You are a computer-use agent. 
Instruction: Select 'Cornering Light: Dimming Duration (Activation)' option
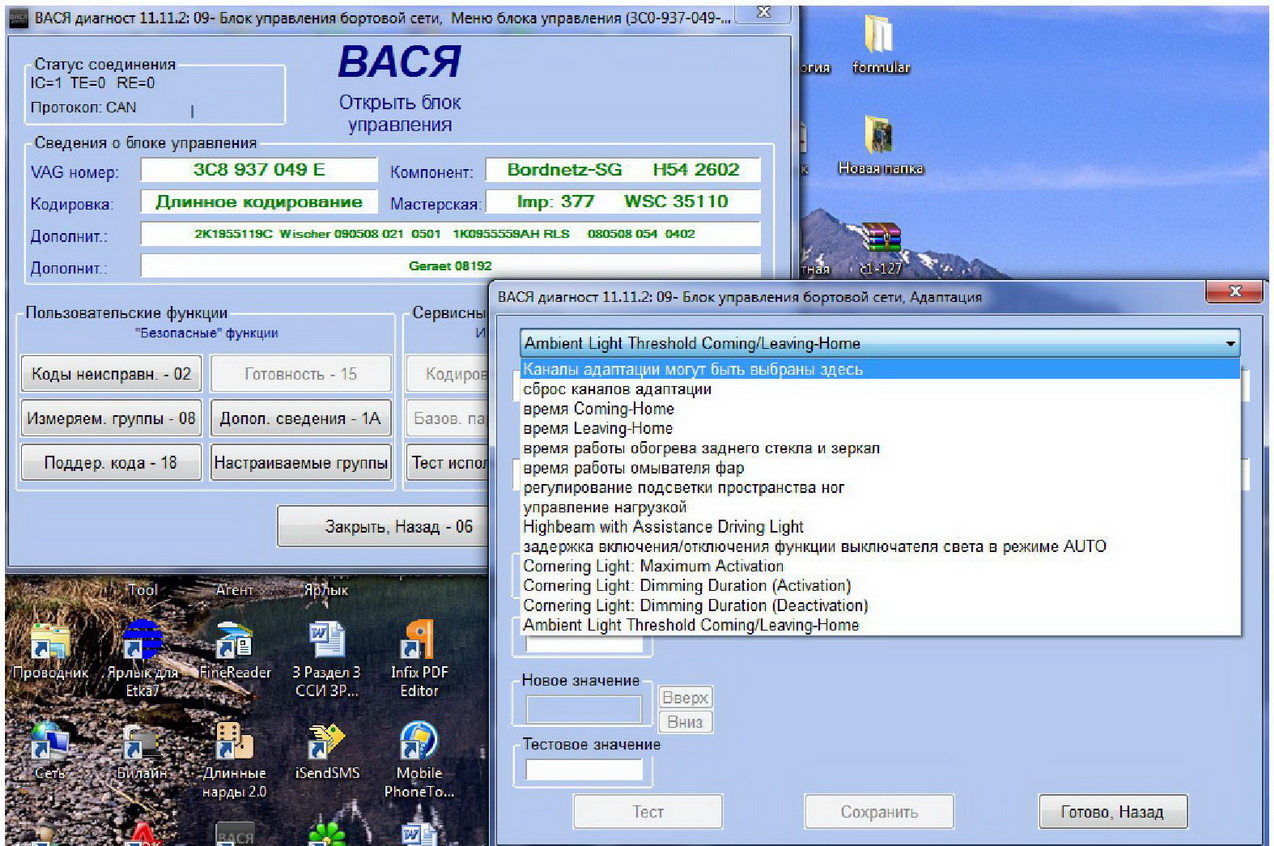click(x=880, y=585)
